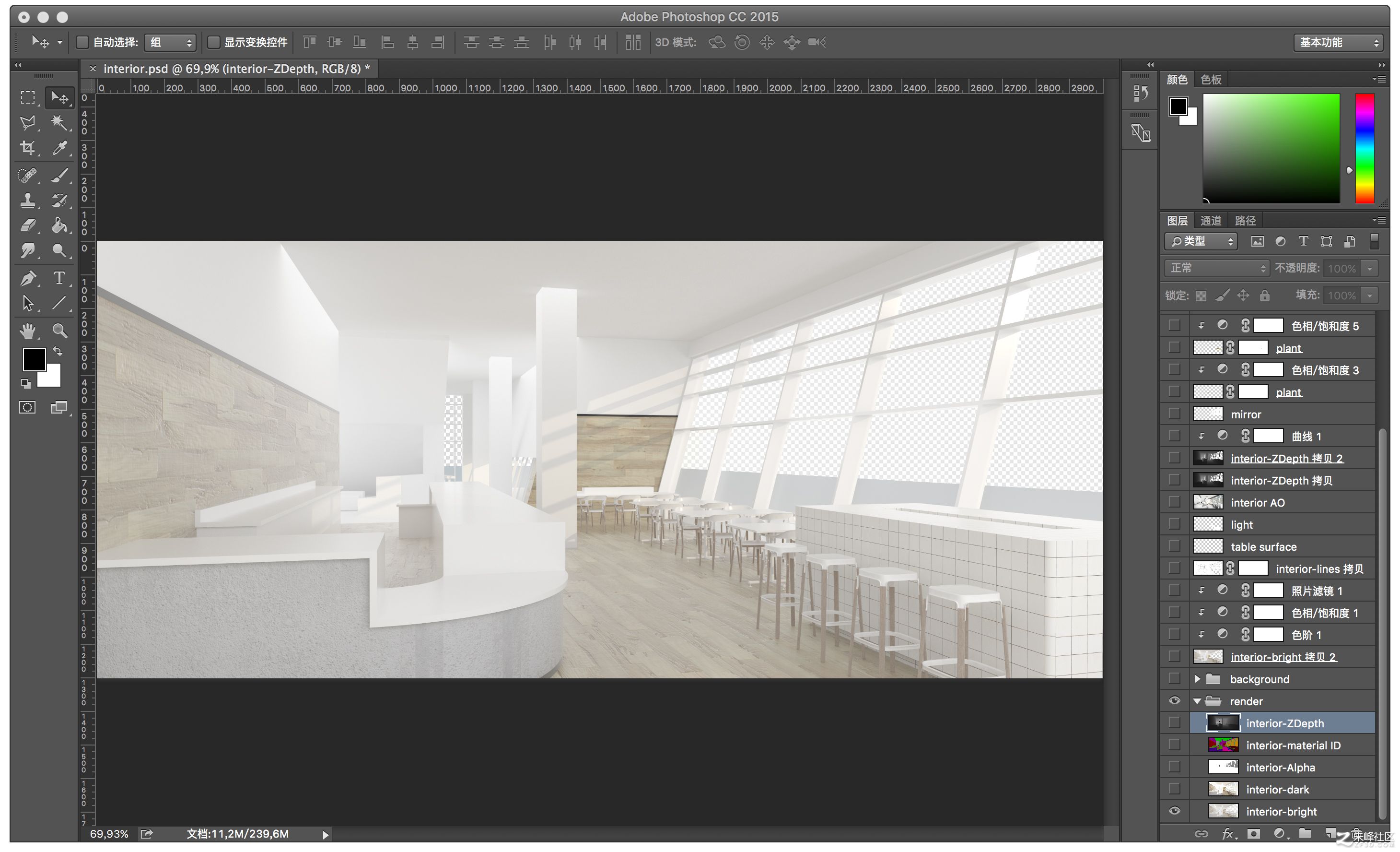
Task: Create a new group folder icon
Action: point(1305,833)
